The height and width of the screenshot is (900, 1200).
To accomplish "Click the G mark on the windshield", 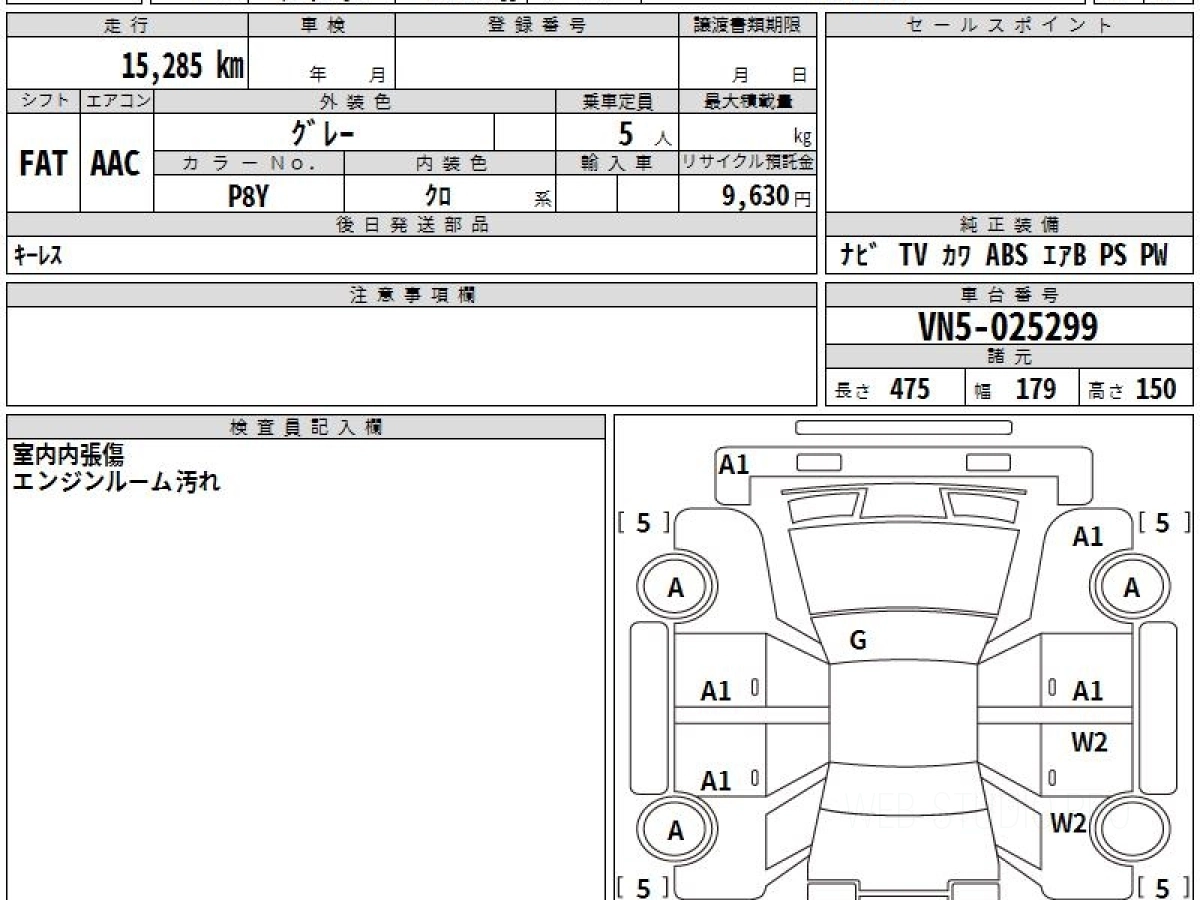I will pyautogui.click(x=857, y=641).
